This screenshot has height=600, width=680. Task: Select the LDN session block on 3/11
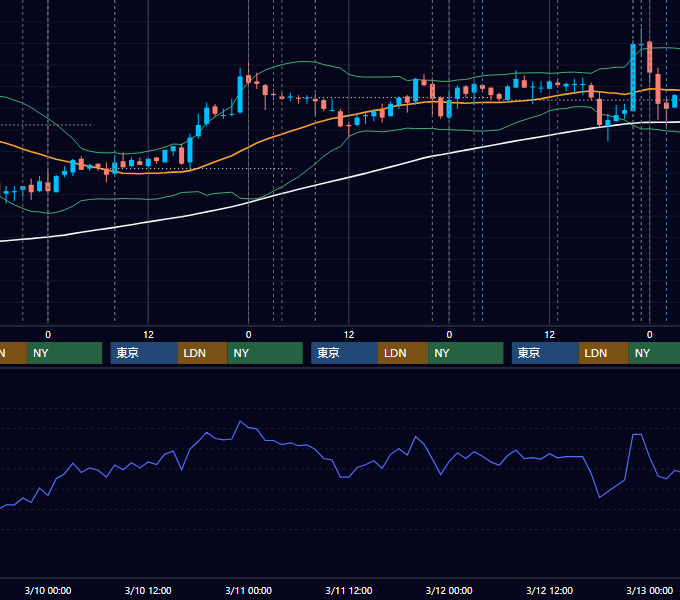click(x=403, y=353)
